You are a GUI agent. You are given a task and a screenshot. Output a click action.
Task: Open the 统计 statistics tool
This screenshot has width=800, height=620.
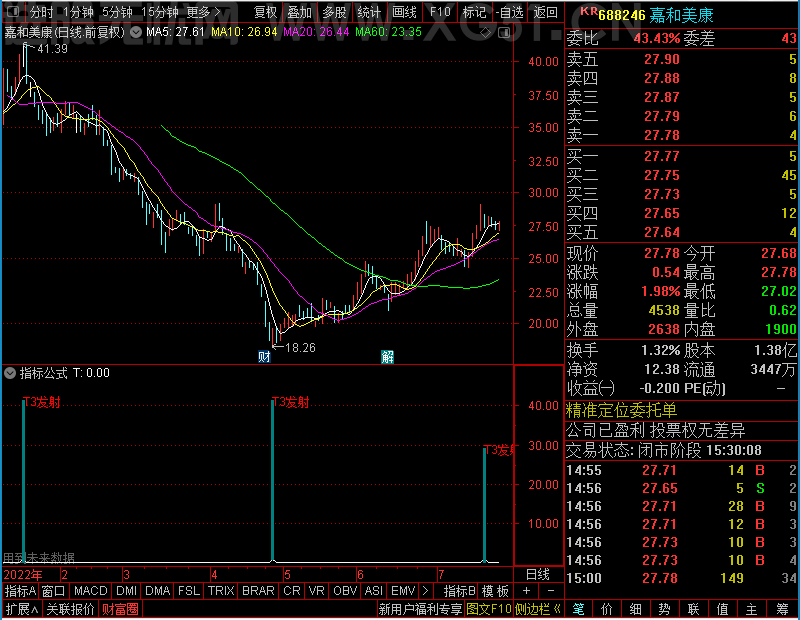369,12
